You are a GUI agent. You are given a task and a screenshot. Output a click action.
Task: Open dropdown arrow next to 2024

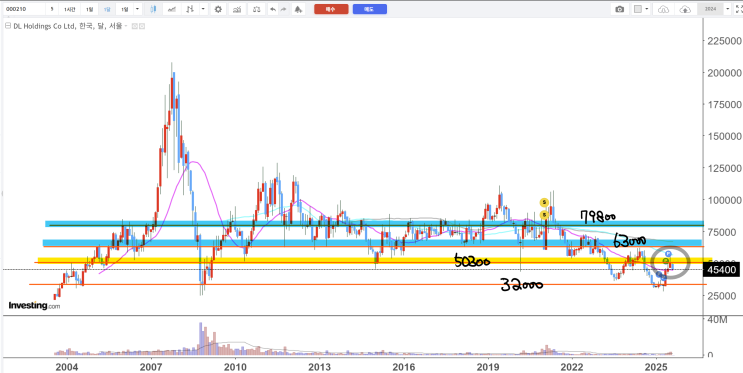click(x=728, y=9)
